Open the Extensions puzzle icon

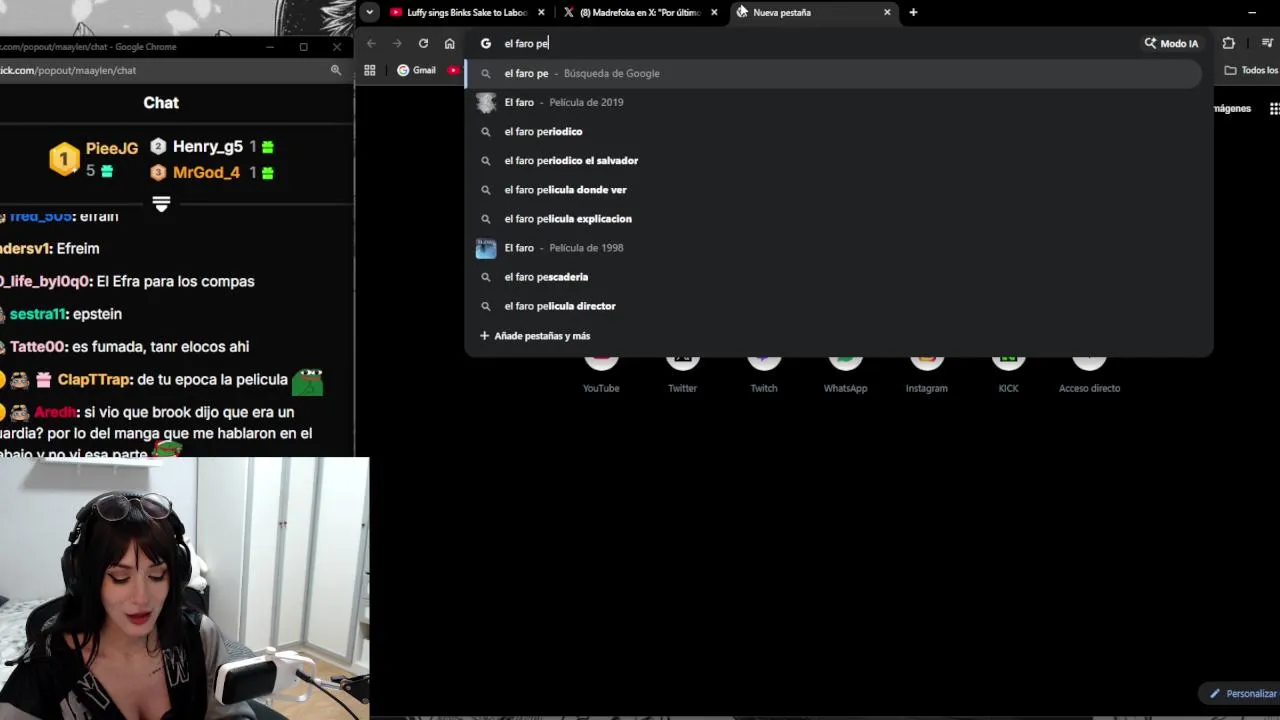point(1228,43)
